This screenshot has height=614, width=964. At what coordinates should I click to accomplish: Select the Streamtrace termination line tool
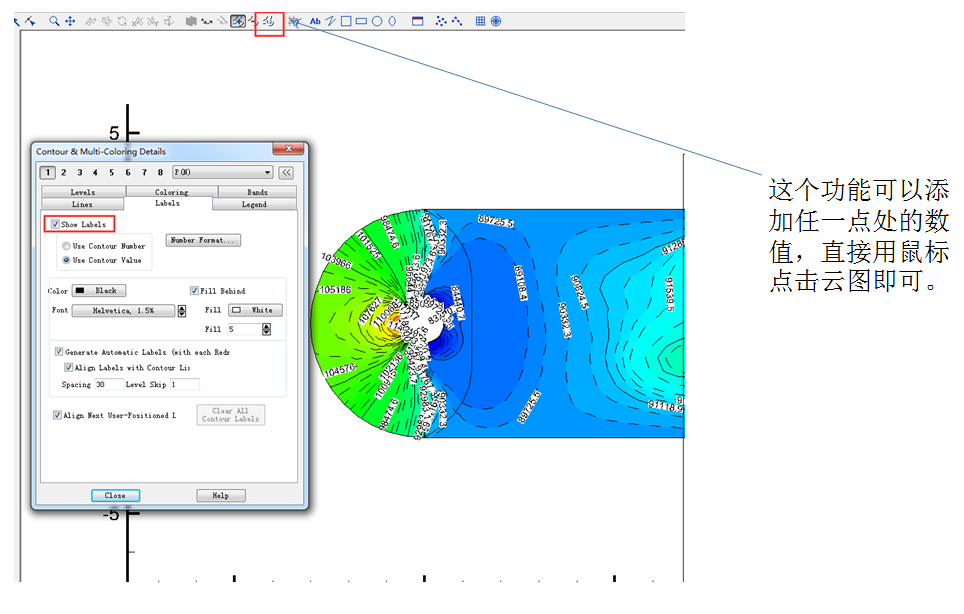[222, 21]
